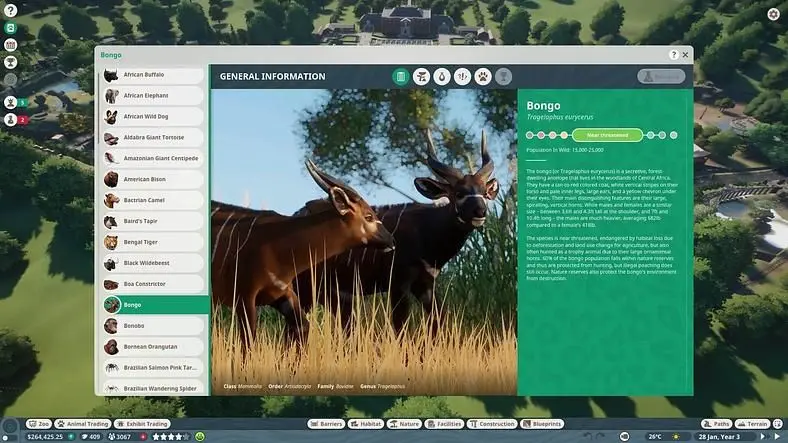Open the paw print tab icon
Screen dimensions: 788x443
[x=483, y=76]
